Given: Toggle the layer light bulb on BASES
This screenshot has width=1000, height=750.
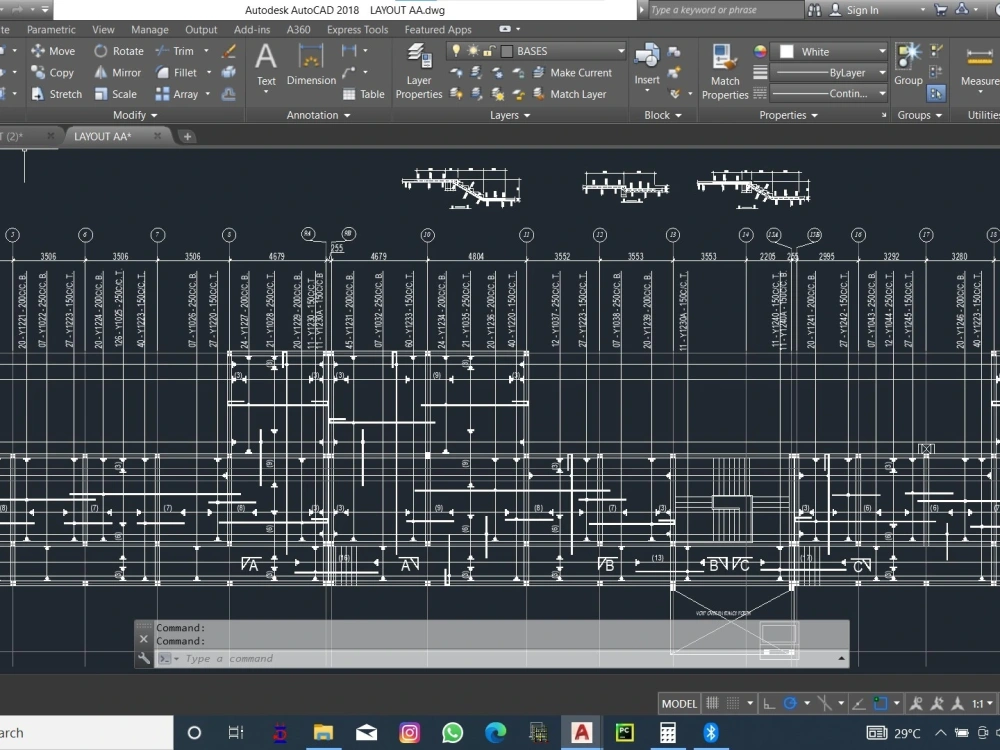Looking at the screenshot, I should 457,51.
